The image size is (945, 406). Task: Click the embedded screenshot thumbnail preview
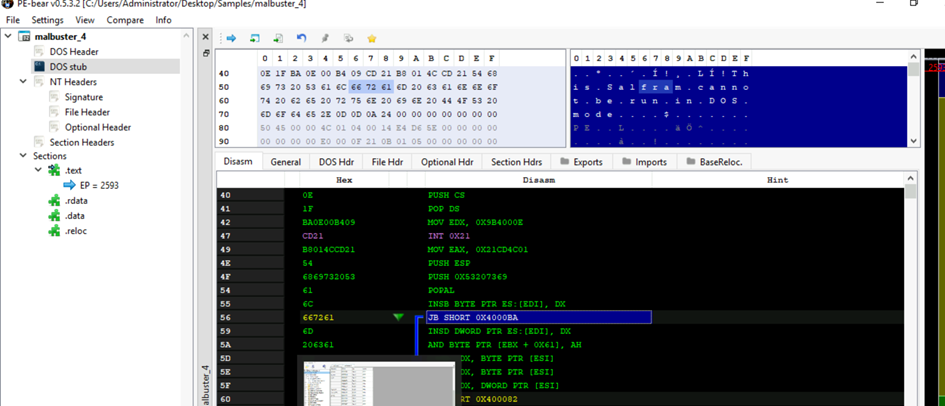[x=378, y=384]
